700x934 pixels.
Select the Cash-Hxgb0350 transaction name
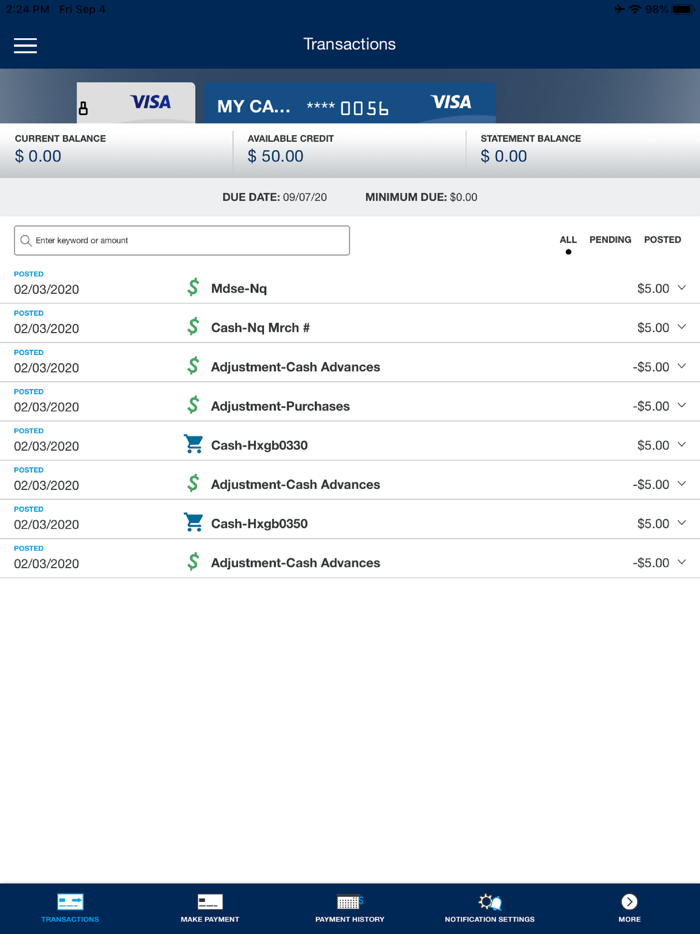point(259,524)
